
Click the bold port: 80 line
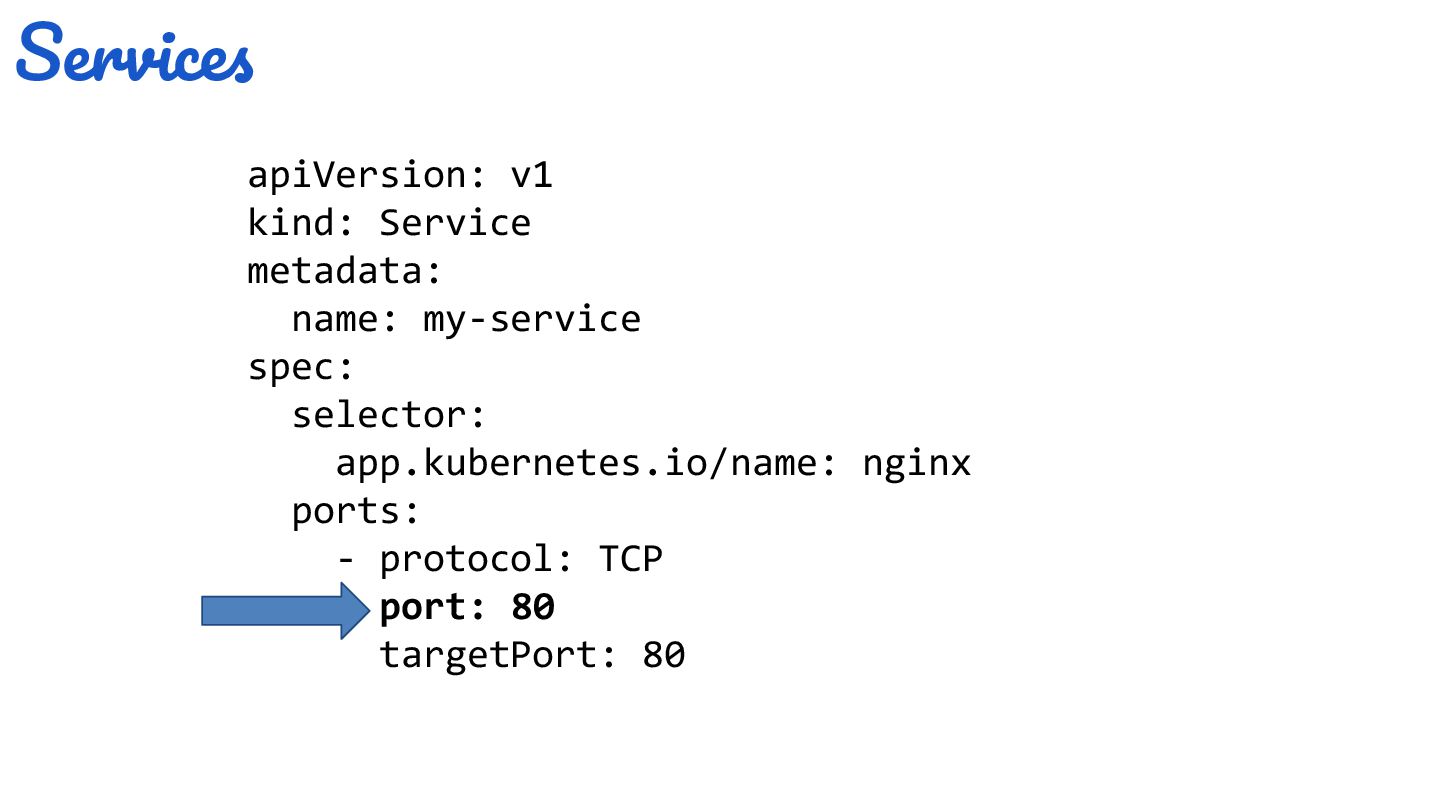point(467,607)
